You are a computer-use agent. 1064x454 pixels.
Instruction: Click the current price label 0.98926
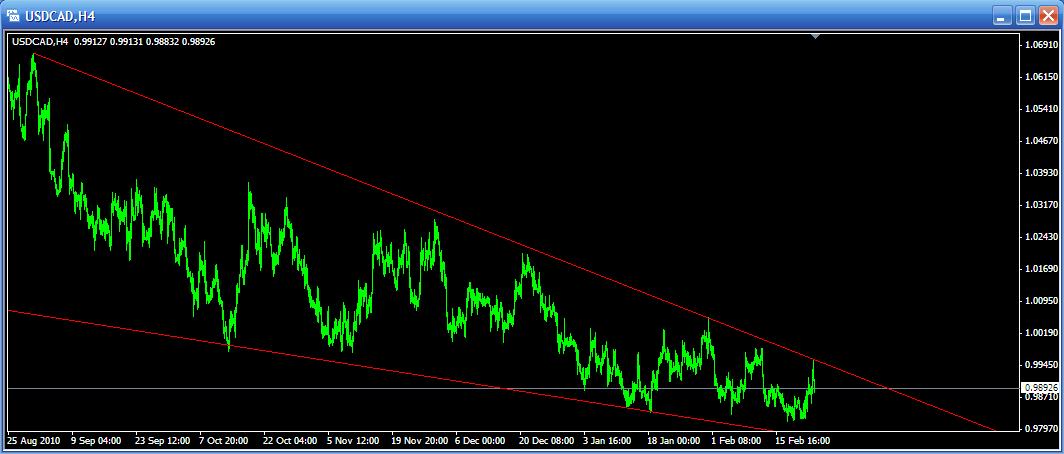(1039, 387)
